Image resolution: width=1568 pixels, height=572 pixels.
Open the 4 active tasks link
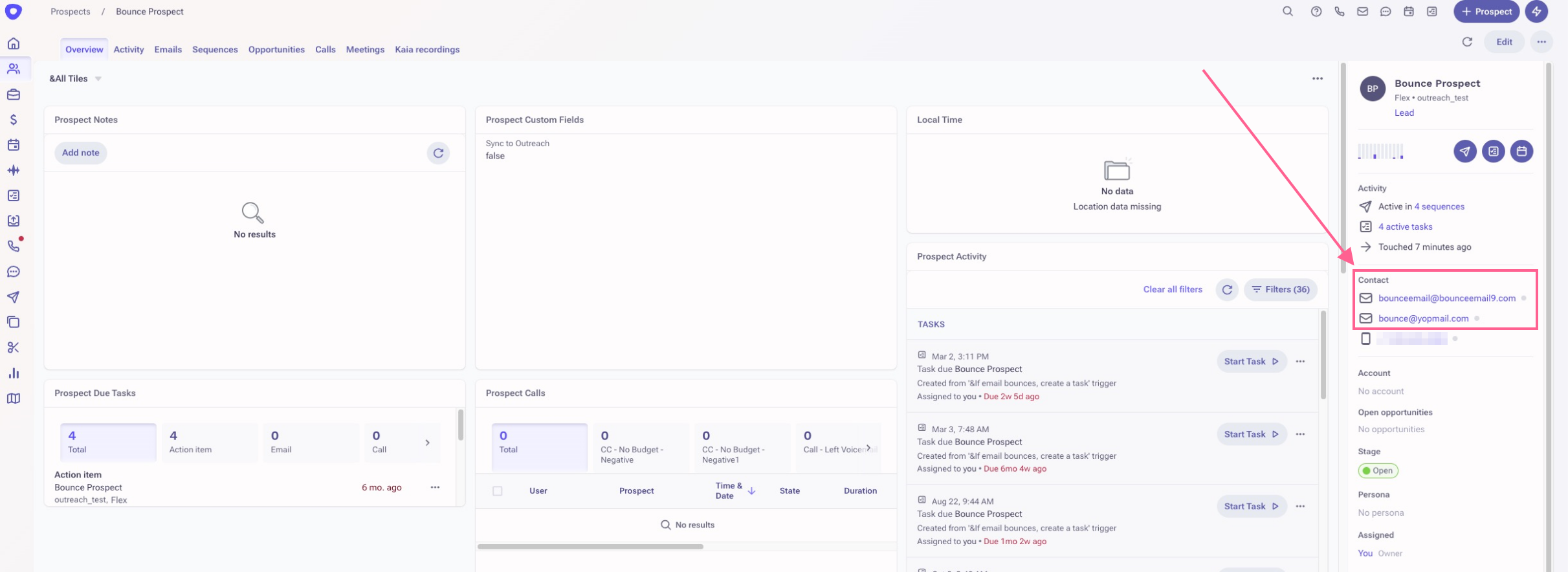click(1406, 227)
